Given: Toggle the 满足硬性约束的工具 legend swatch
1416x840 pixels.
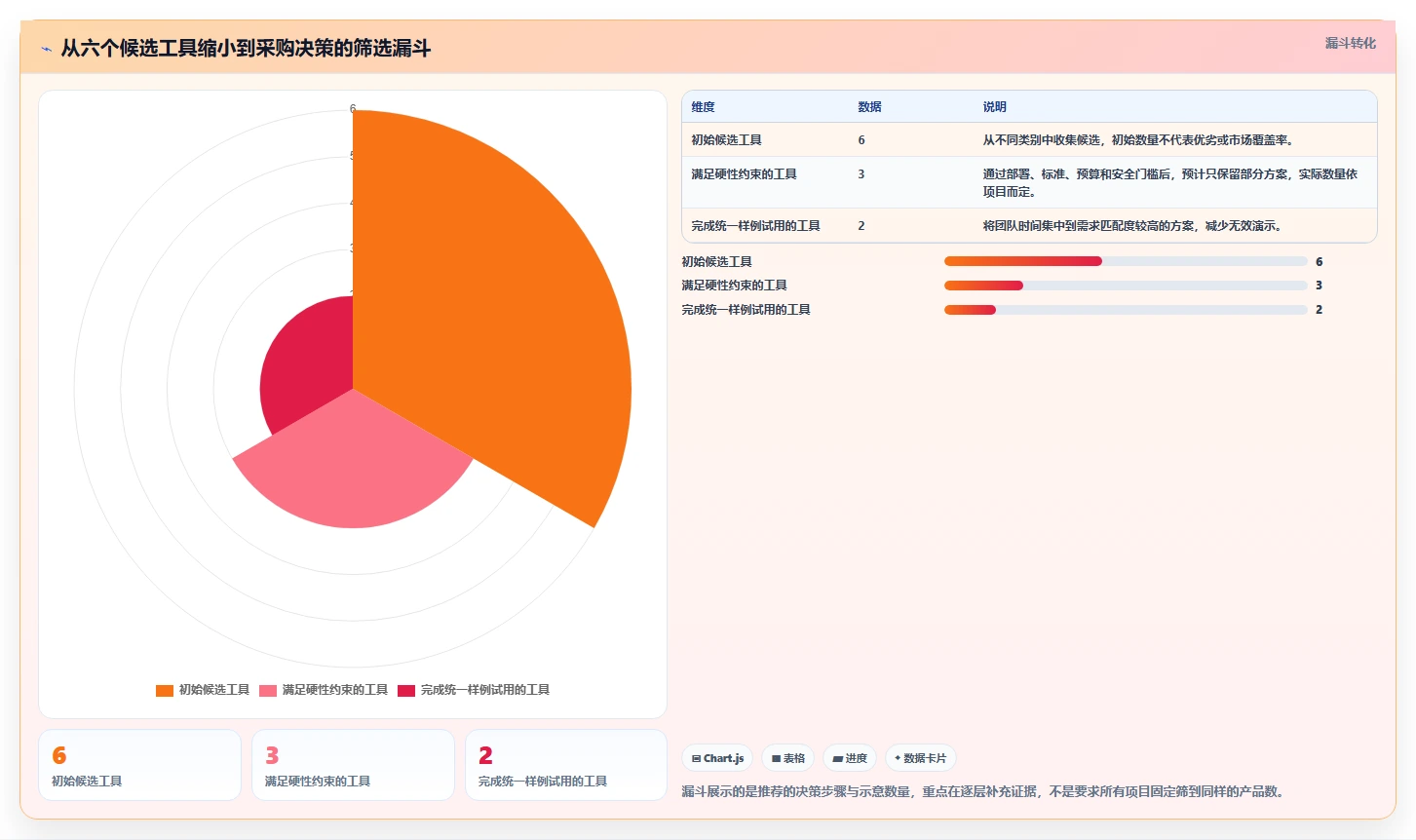Looking at the screenshot, I should pyautogui.click(x=268, y=690).
